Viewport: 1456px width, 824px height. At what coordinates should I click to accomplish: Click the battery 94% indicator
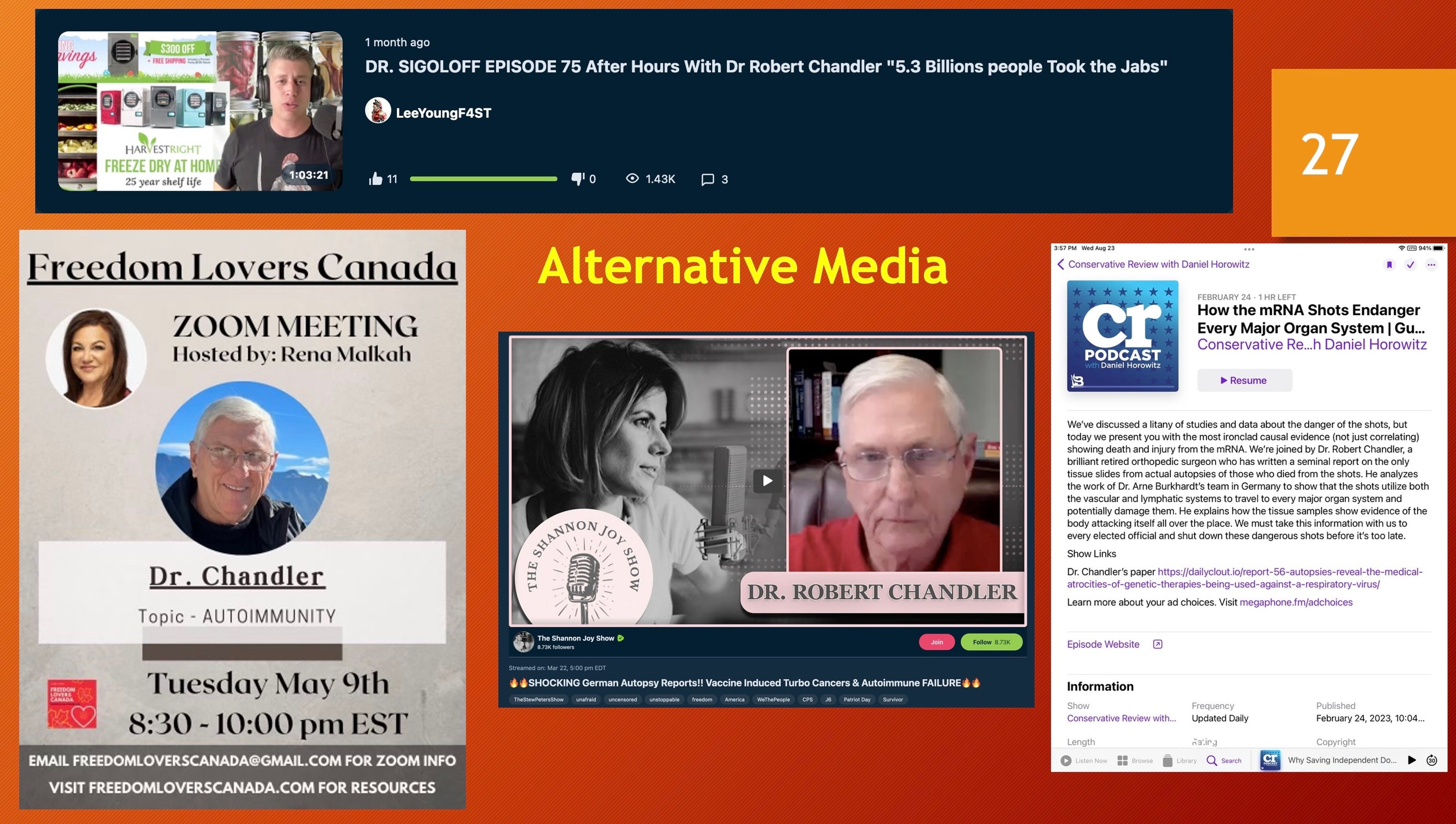pyautogui.click(x=1431, y=249)
